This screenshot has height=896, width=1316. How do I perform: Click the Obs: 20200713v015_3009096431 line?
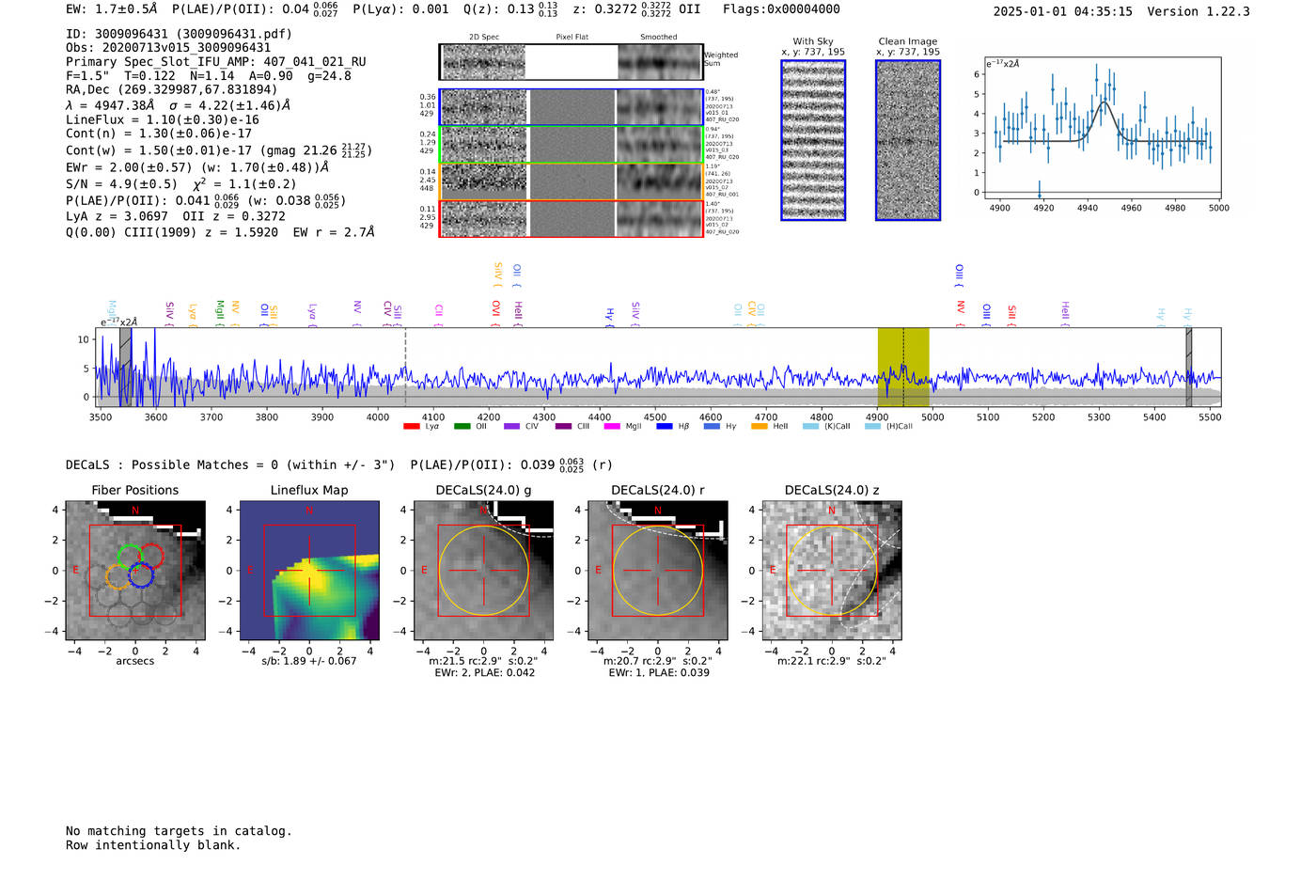(x=168, y=48)
